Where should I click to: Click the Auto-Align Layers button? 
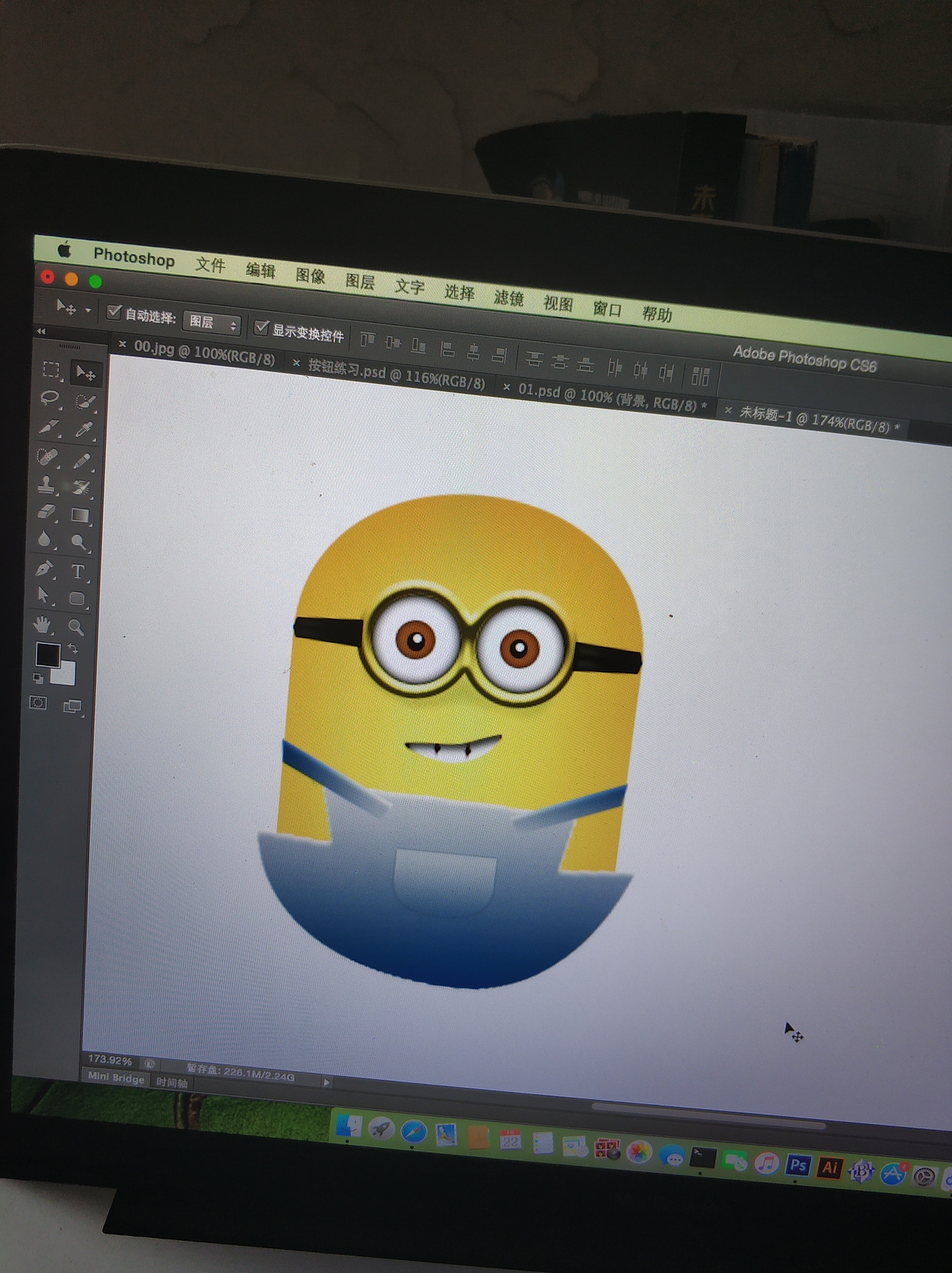(x=700, y=376)
